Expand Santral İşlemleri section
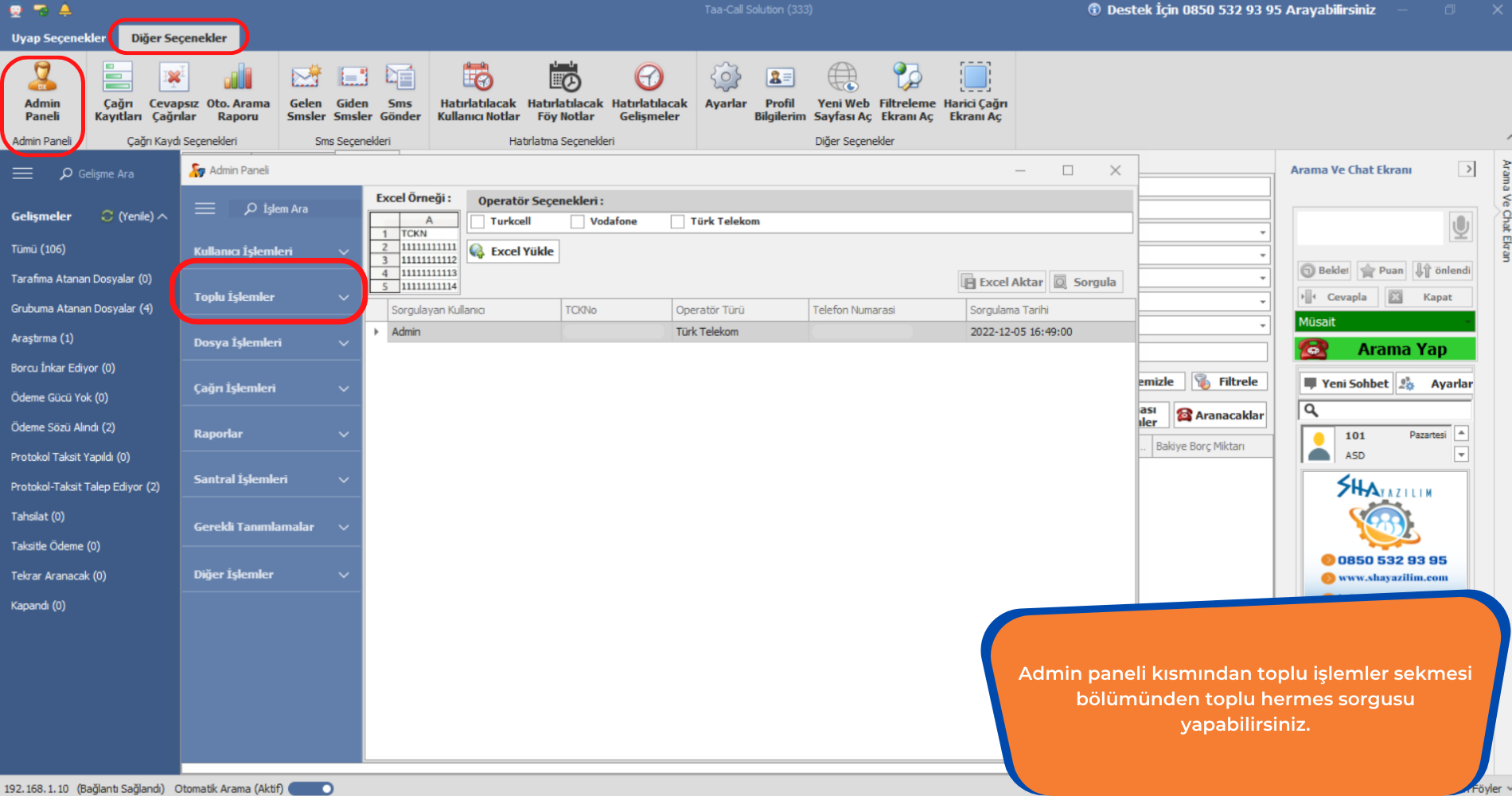1512x796 pixels. tap(271, 479)
